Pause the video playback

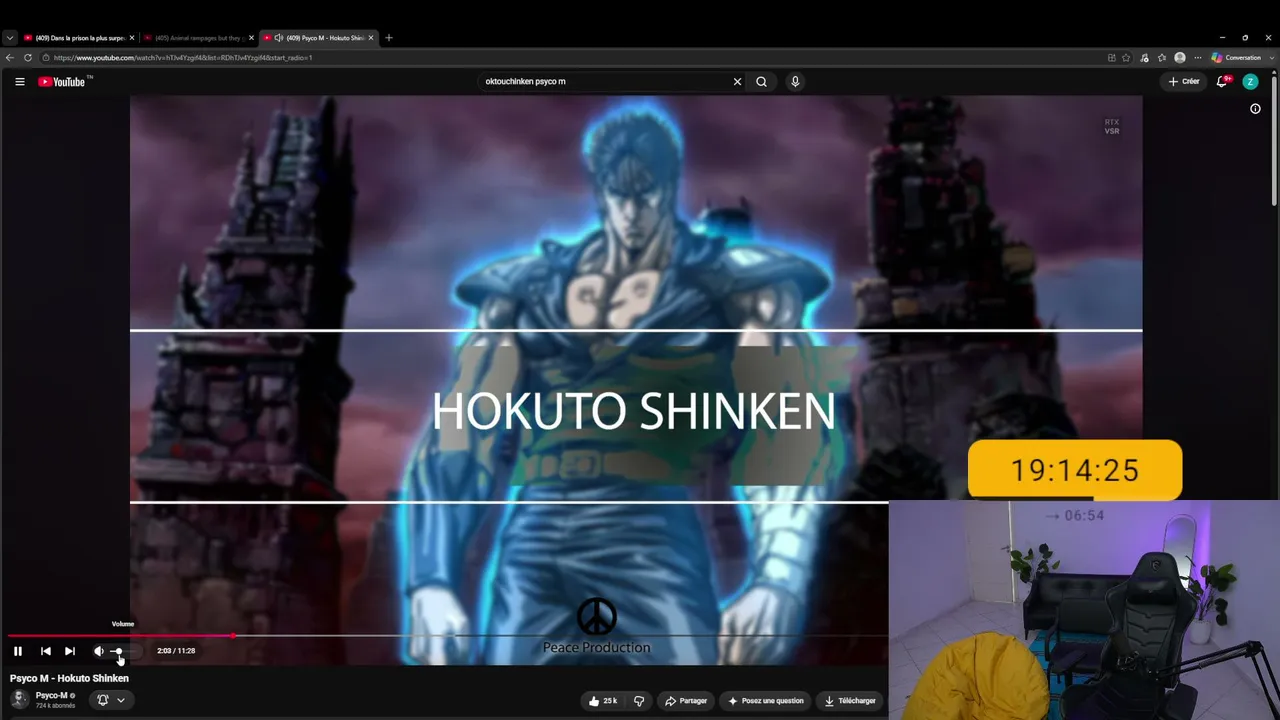click(18, 651)
